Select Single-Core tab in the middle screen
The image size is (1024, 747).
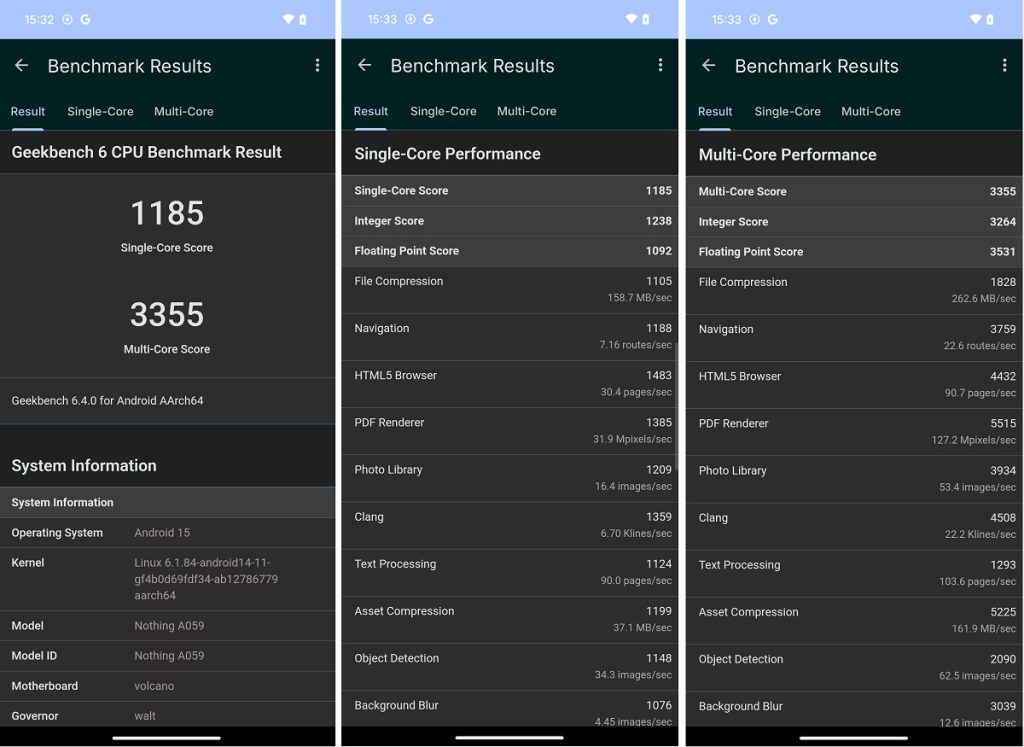tap(443, 112)
